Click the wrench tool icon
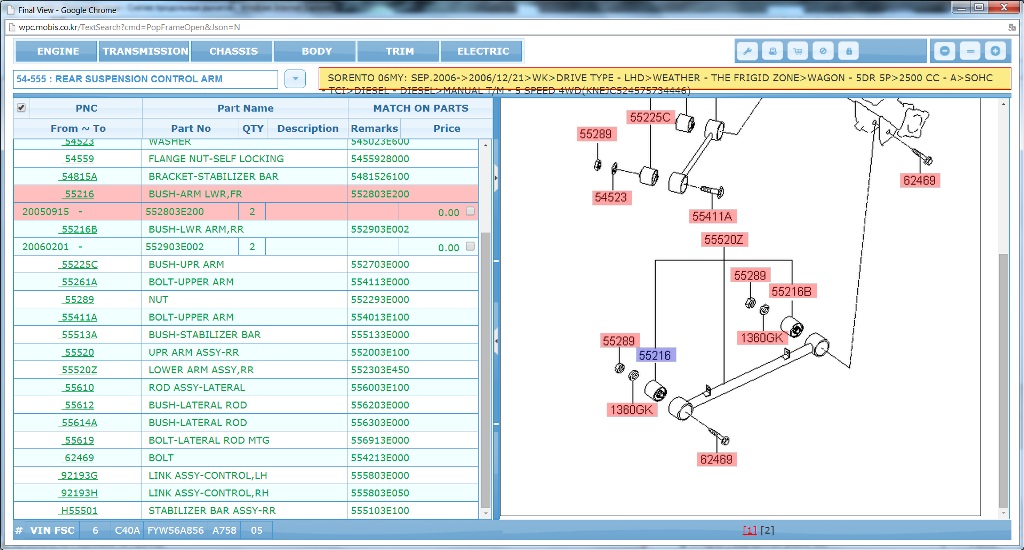Viewport: 1024px width, 550px height. [x=748, y=51]
